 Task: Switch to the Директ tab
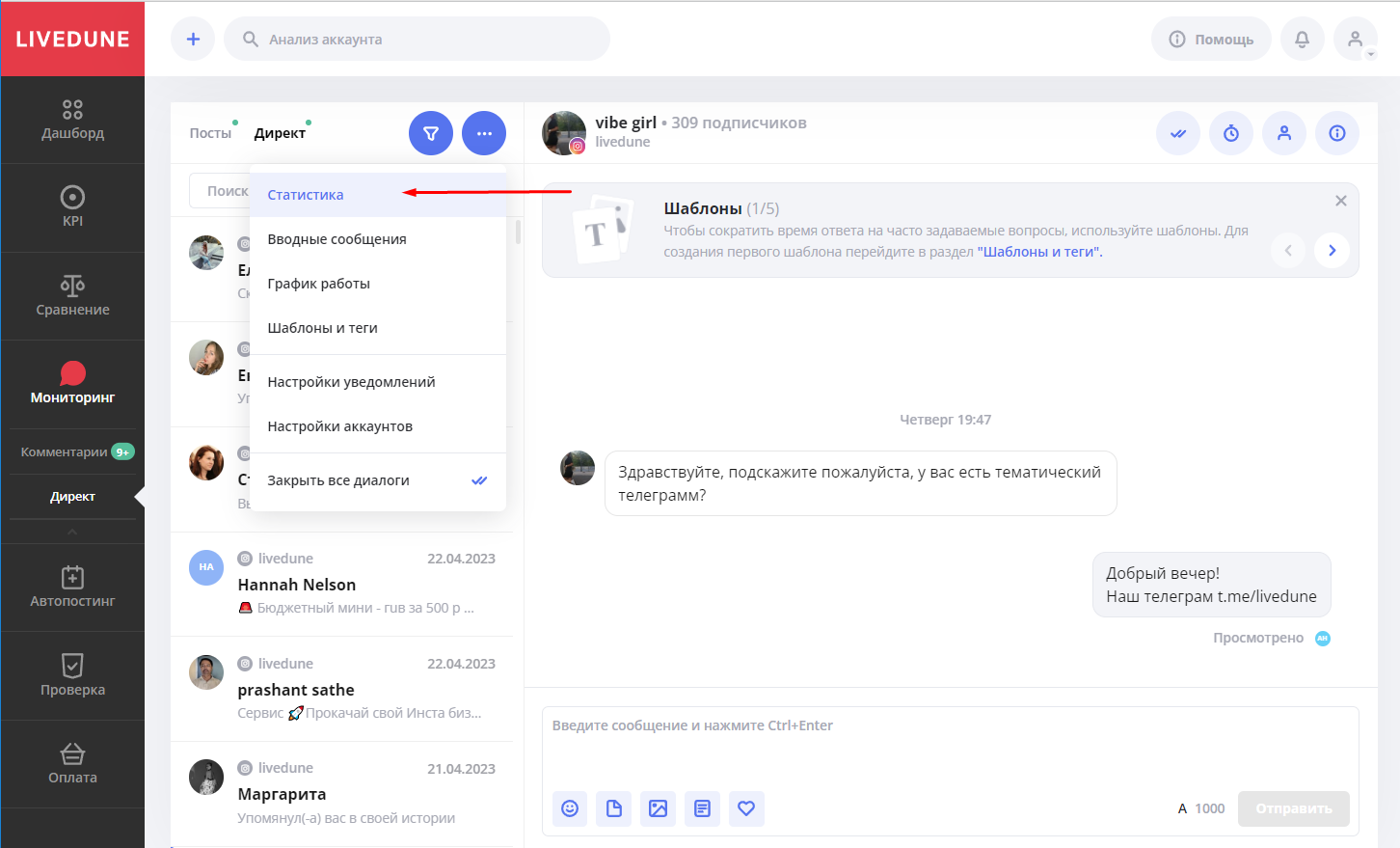pos(280,133)
